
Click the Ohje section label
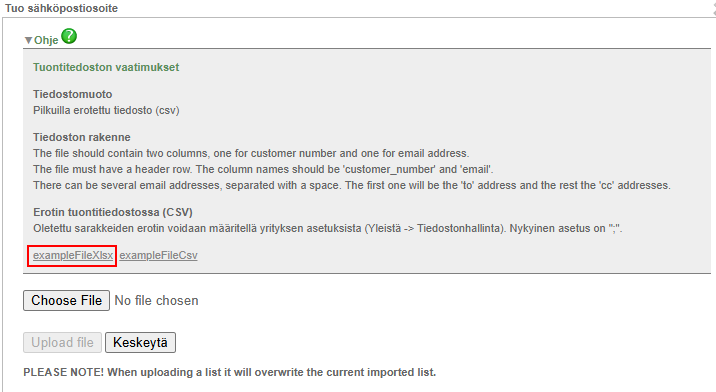point(46,40)
